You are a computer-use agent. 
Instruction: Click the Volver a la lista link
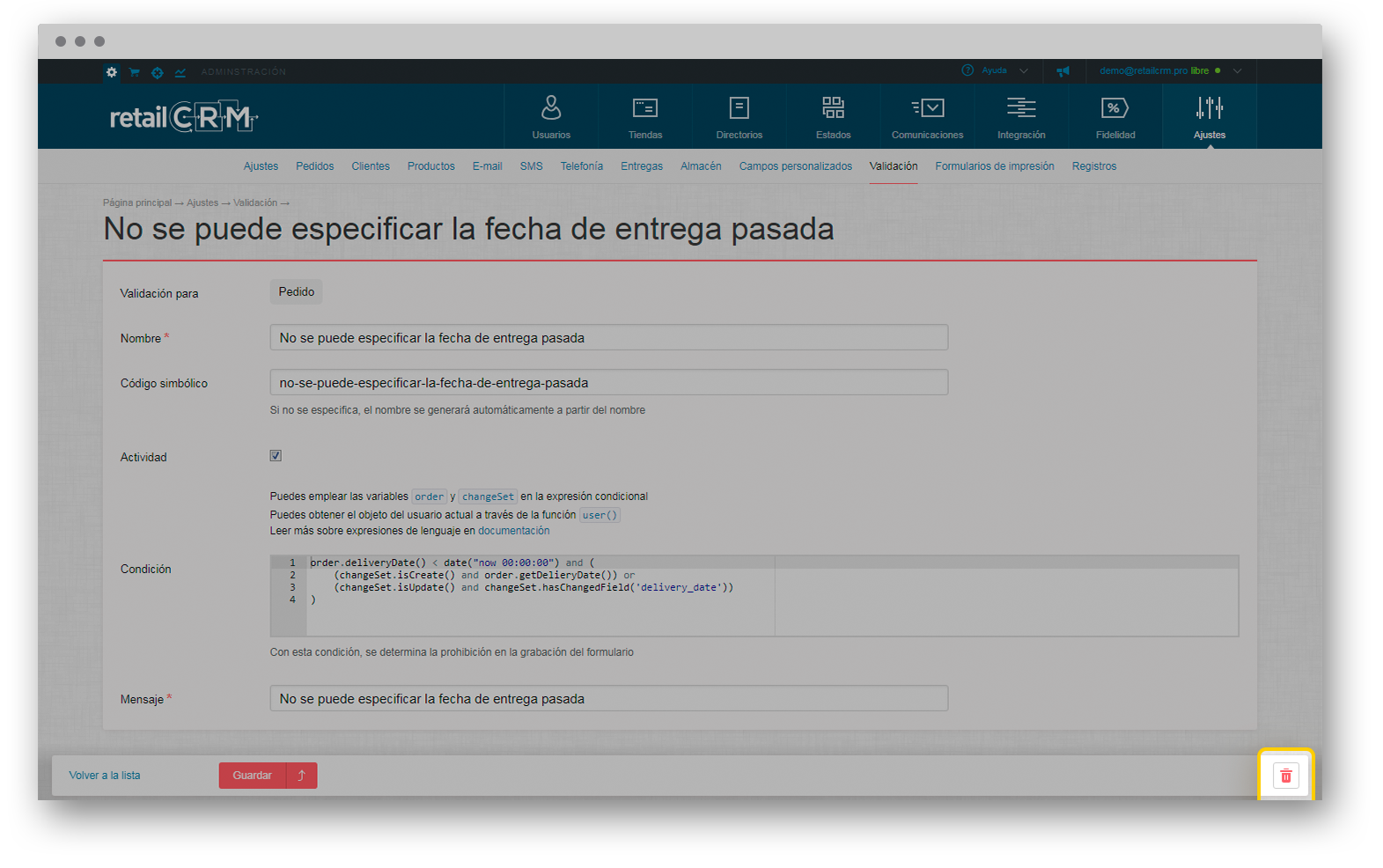click(105, 776)
